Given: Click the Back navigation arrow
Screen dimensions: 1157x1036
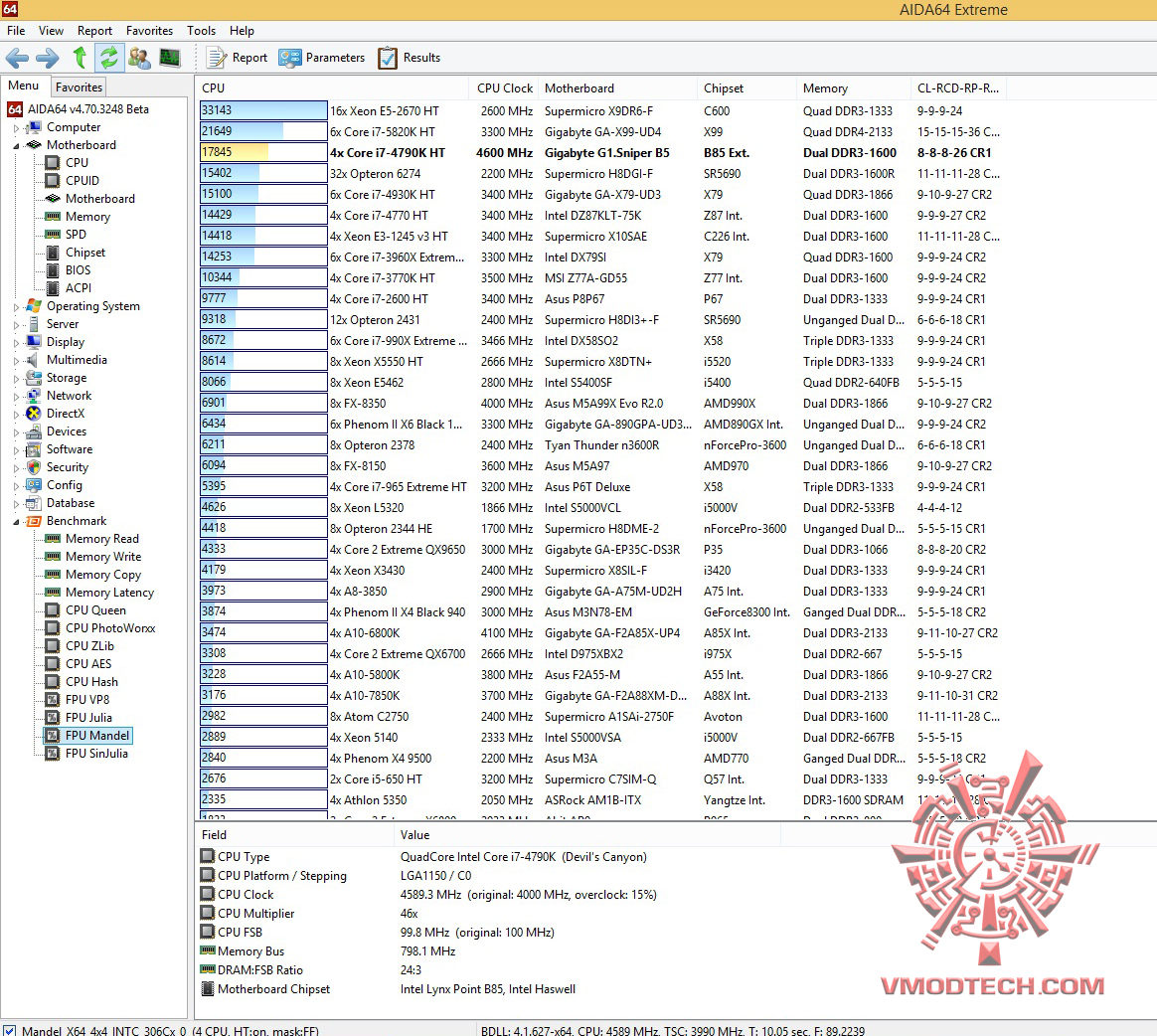Looking at the screenshot, I should 17,58.
